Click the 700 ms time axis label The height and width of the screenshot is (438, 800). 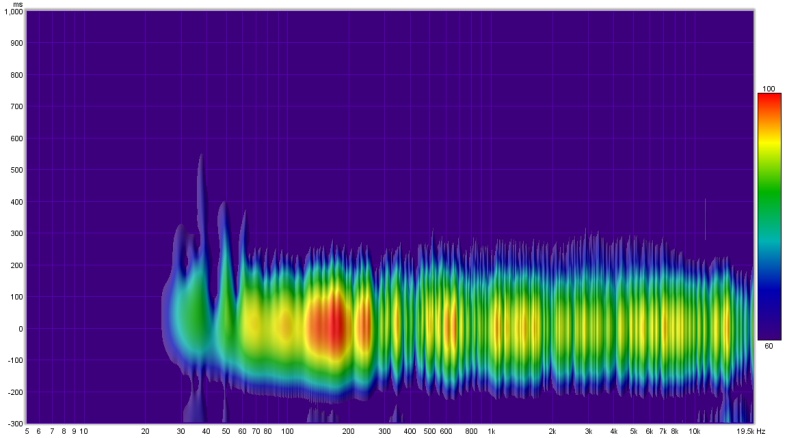[17, 107]
